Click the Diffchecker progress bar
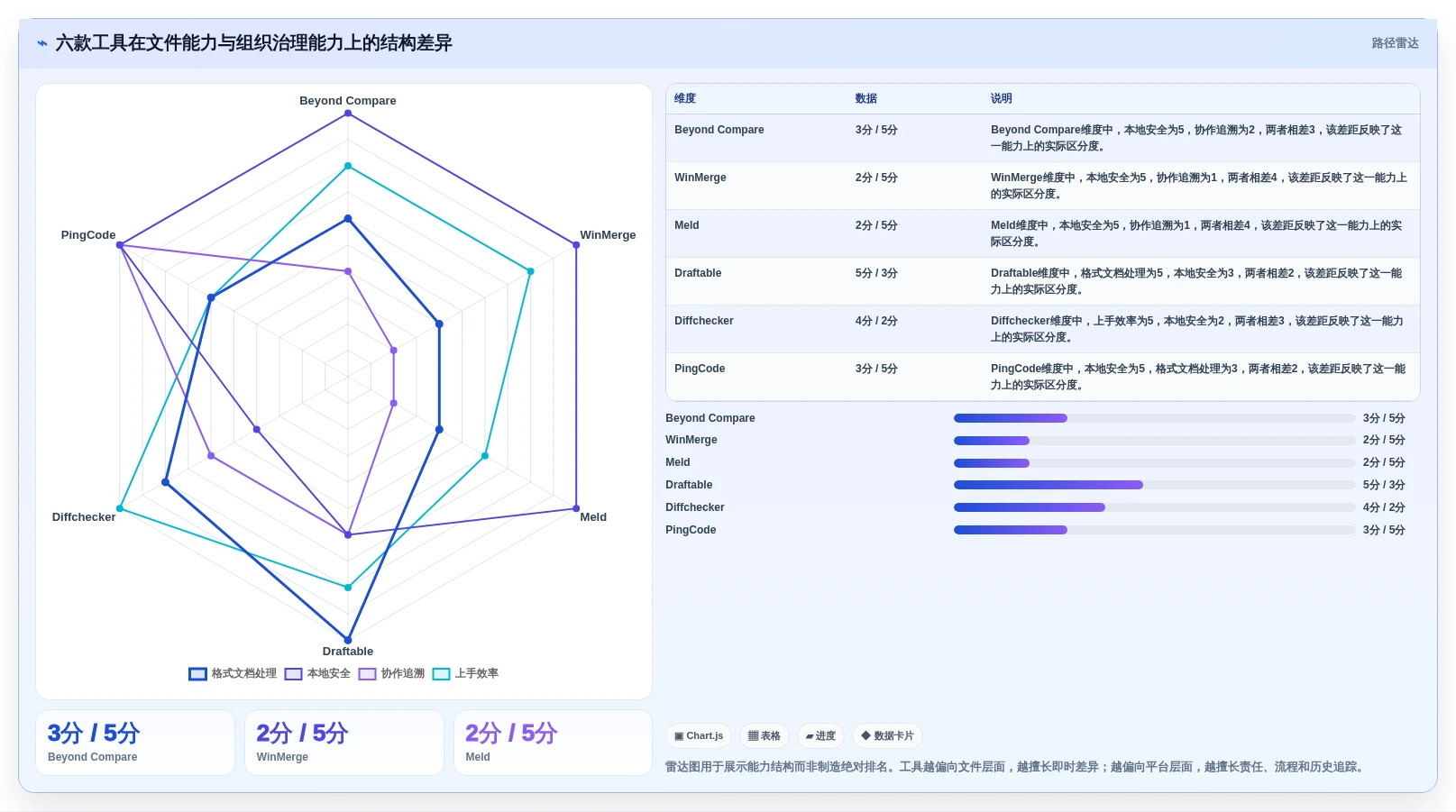 tap(1154, 507)
